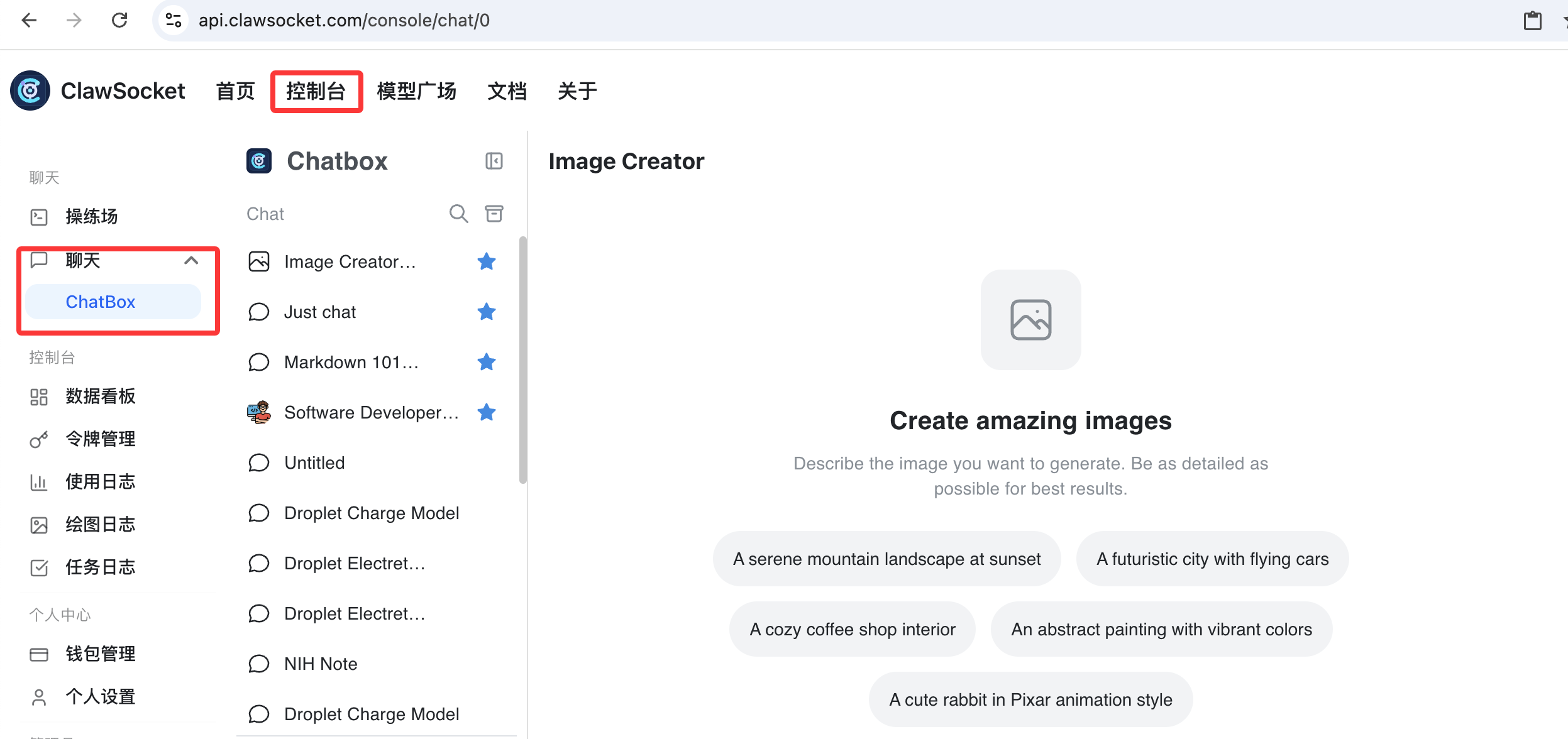The height and width of the screenshot is (739, 1568).
Task: Click the large image placeholder icon
Action: pyautogui.click(x=1030, y=320)
